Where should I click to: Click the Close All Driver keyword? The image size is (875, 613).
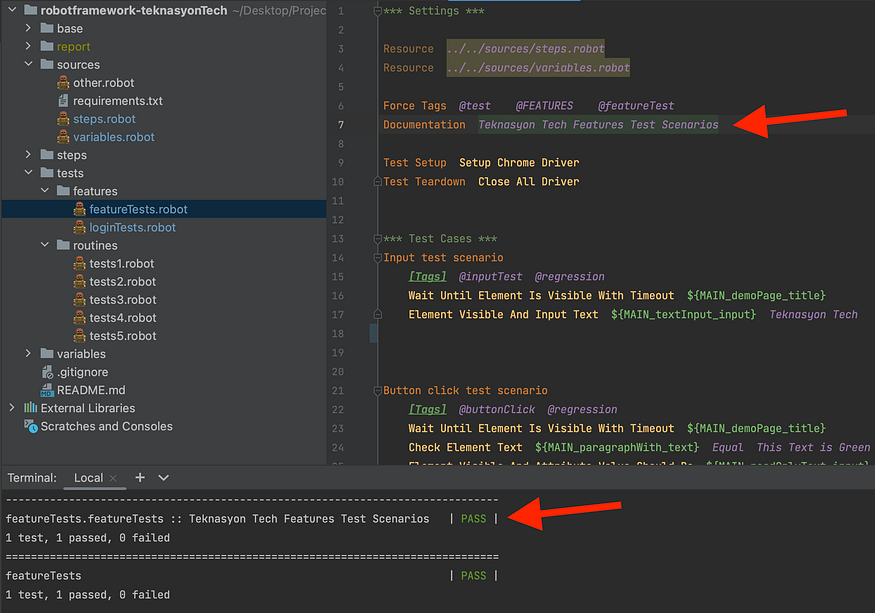click(x=528, y=181)
